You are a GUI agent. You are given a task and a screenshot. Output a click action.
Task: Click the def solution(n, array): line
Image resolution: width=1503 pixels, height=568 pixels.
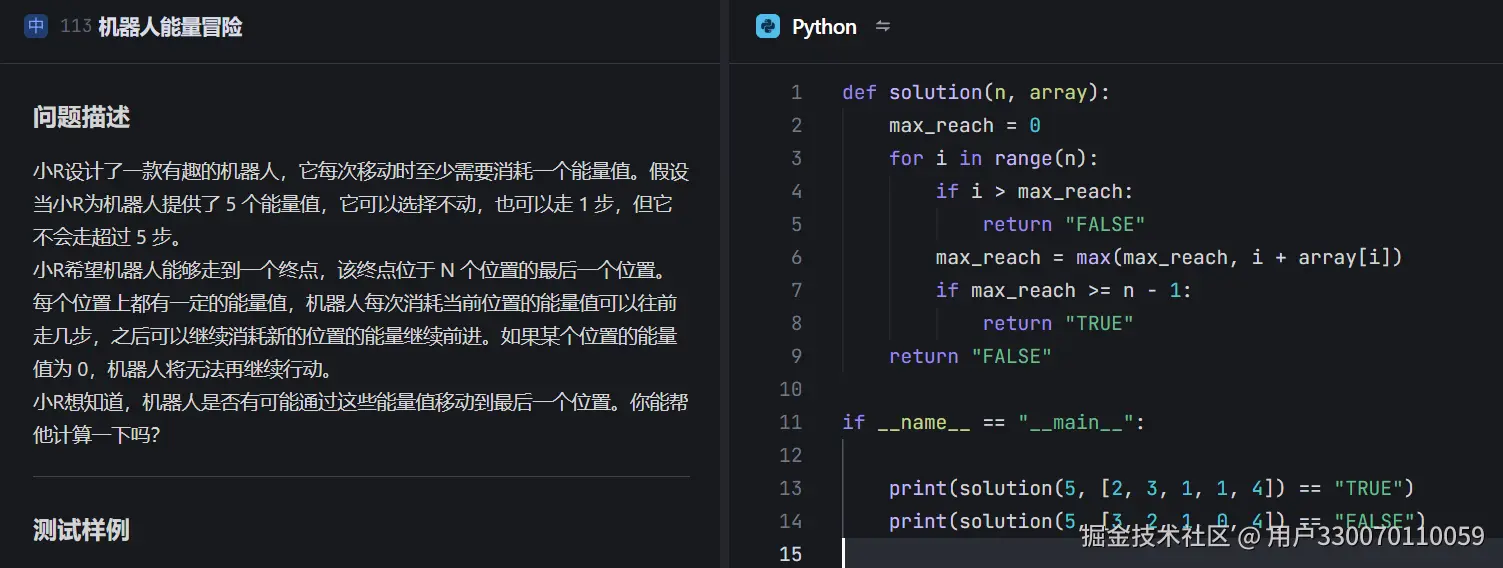coord(976,92)
